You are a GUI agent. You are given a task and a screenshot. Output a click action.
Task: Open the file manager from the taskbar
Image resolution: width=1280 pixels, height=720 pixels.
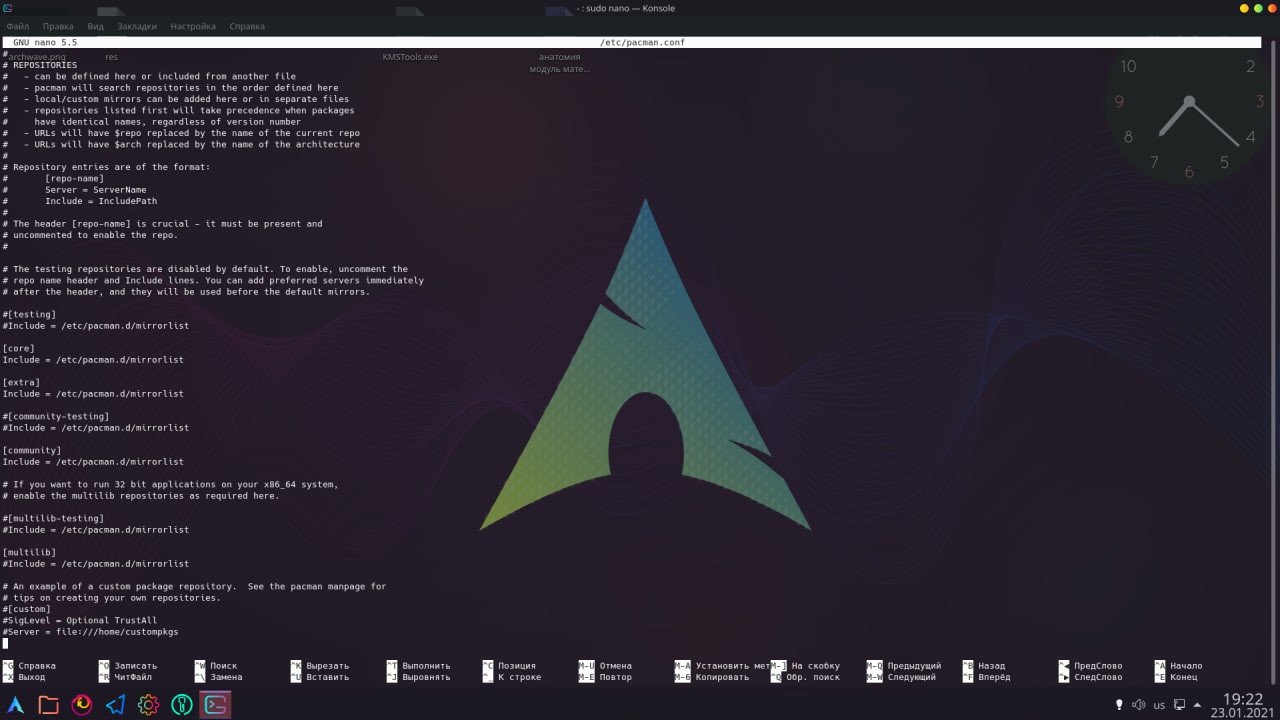pos(48,704)
